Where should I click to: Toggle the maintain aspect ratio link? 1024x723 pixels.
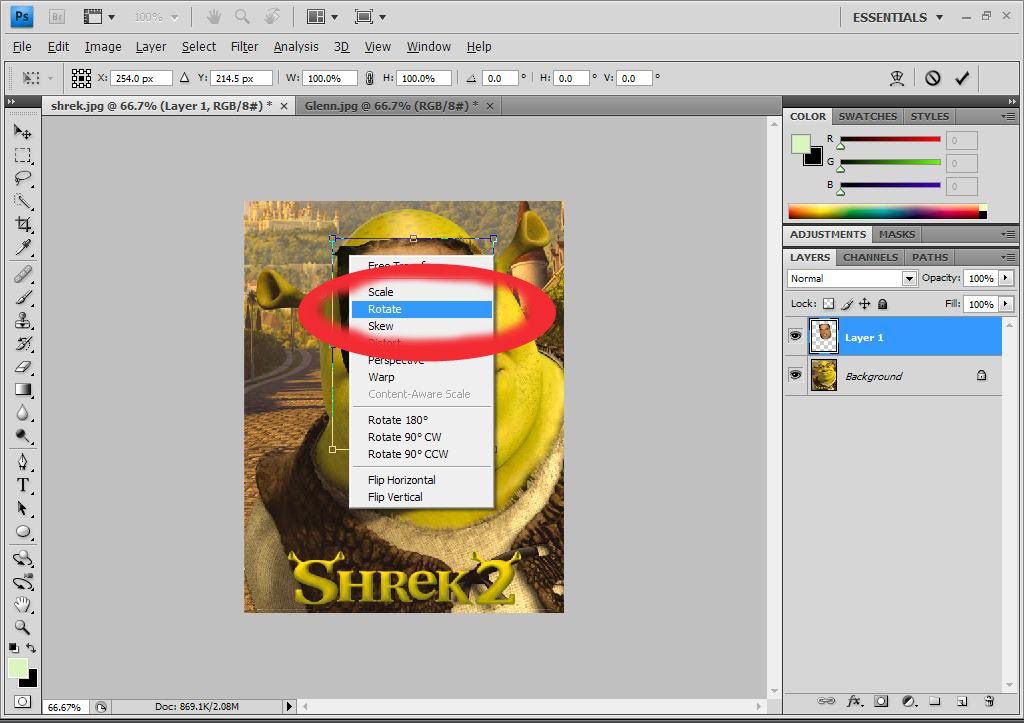[370, 78]
